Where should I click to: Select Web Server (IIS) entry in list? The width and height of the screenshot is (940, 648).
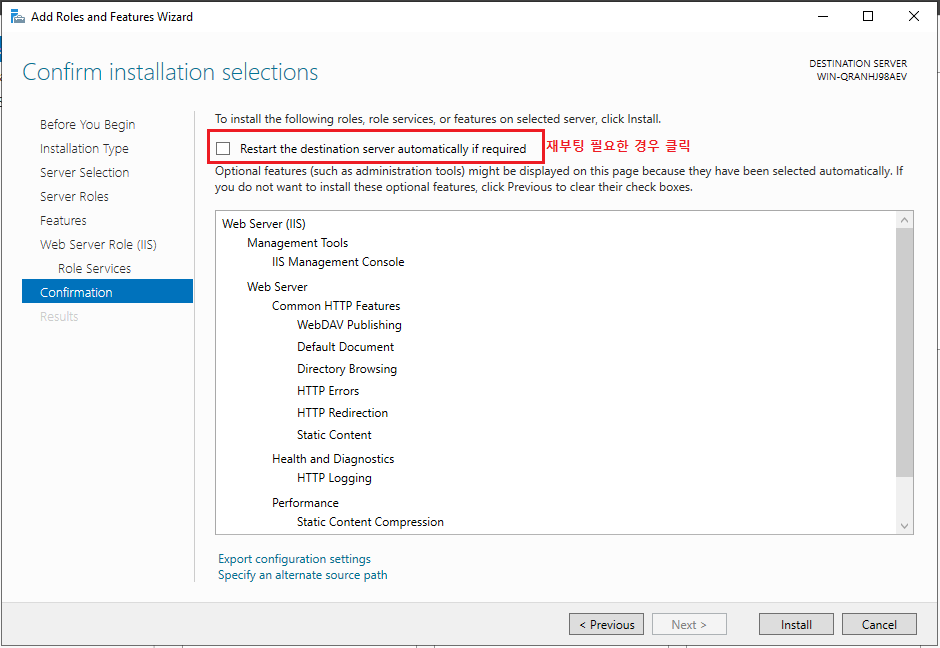pos(264,224)
